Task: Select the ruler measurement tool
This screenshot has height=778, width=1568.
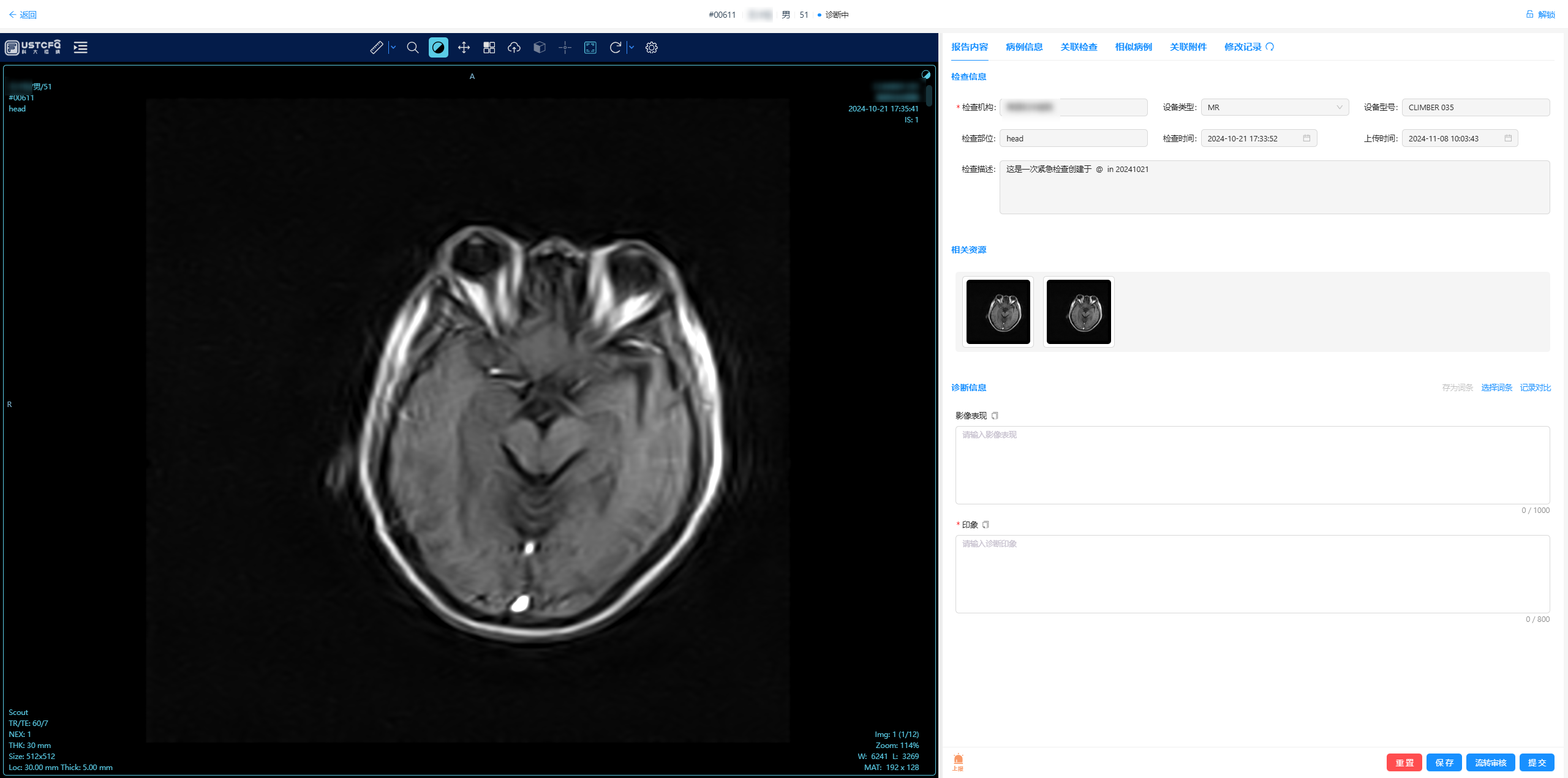Action: pos(376,47)
